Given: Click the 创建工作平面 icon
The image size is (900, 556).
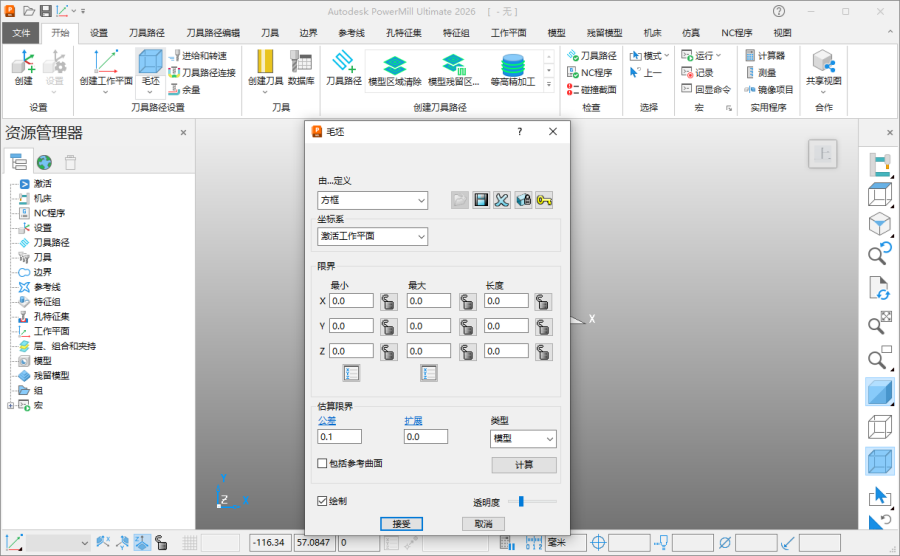Looking at the screenshot, I should pos(106,67).
